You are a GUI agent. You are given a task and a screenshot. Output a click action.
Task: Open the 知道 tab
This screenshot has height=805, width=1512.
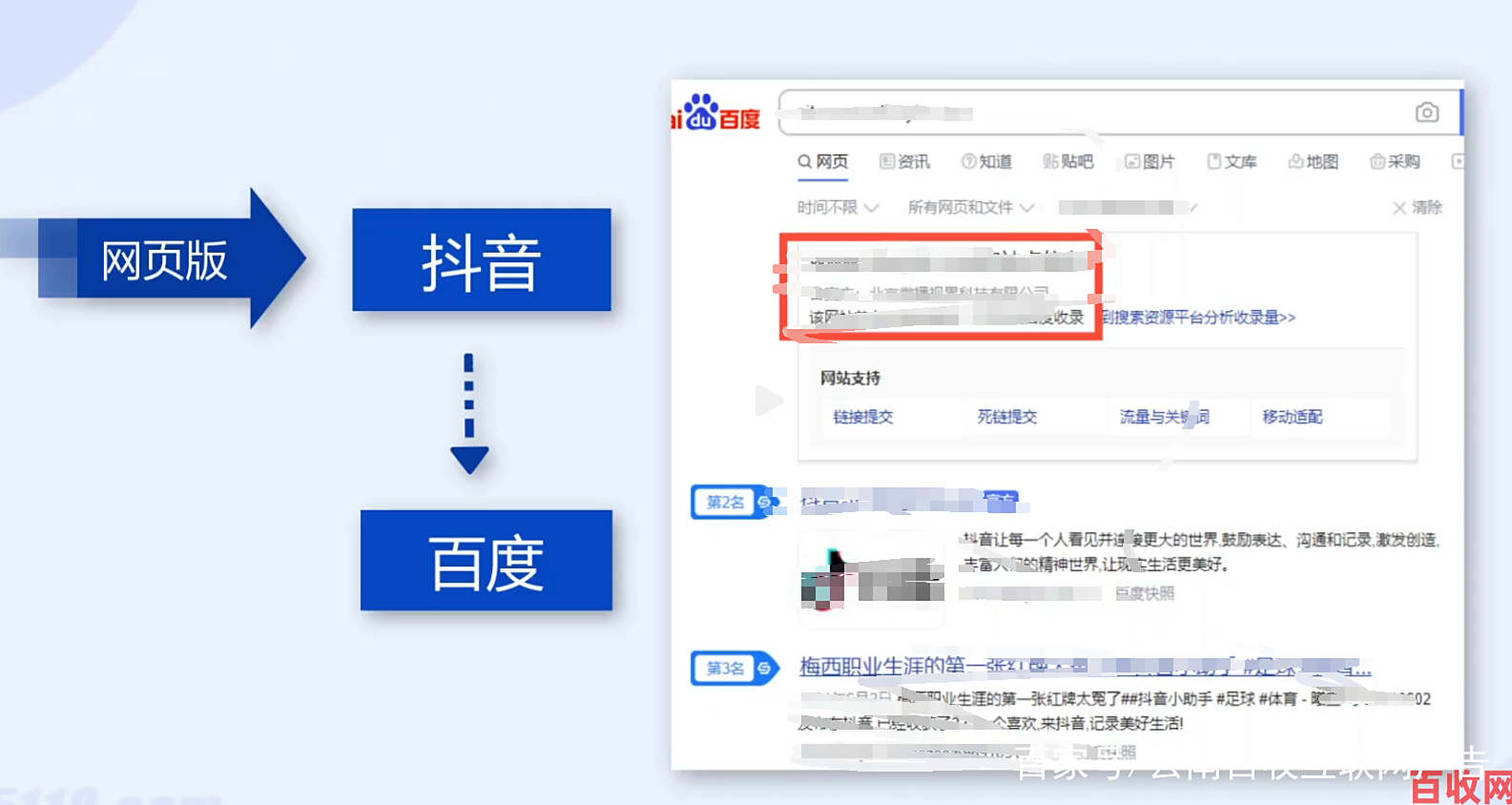click(x=986, y=161)
